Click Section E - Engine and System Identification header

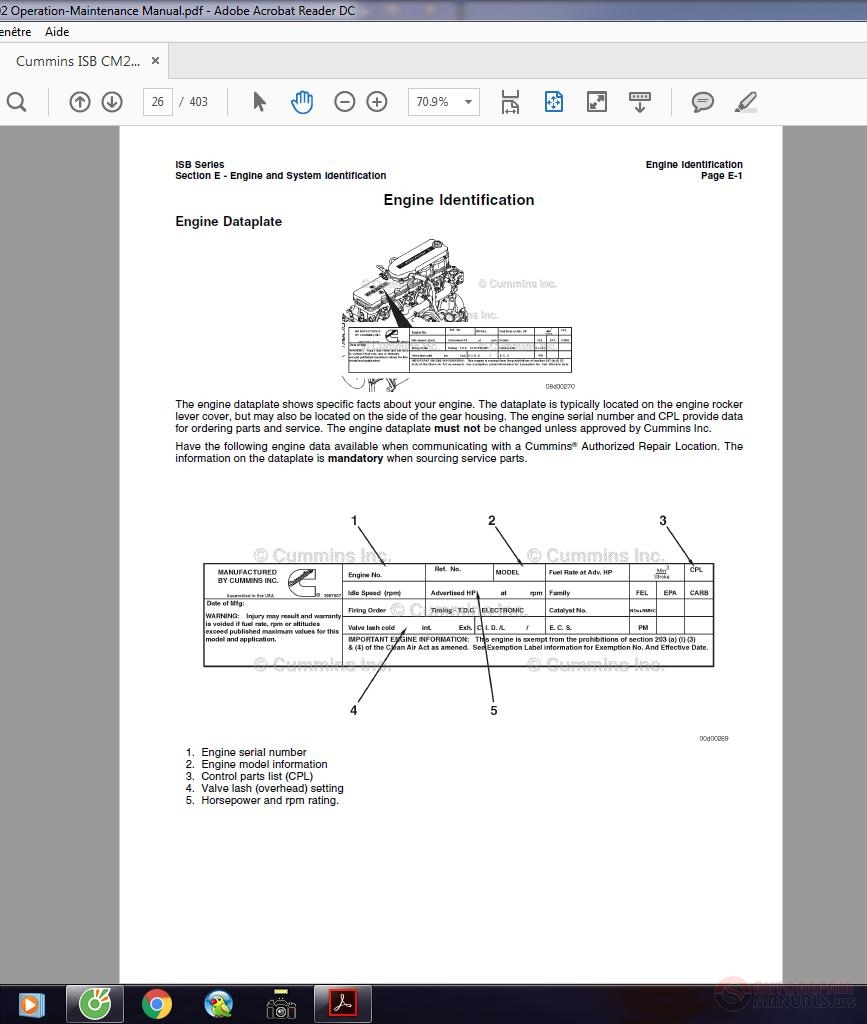click(281, 176)
